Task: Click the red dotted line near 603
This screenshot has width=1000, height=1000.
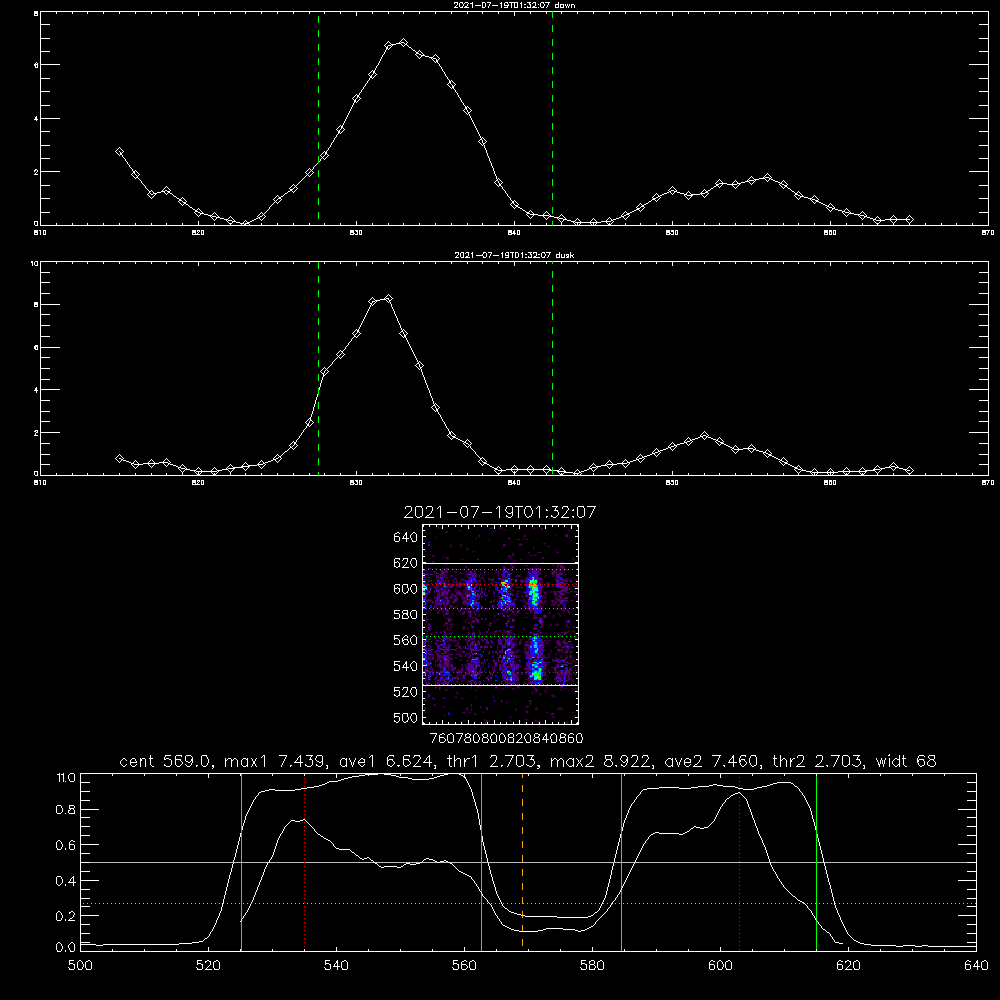Action: (739, 861)
